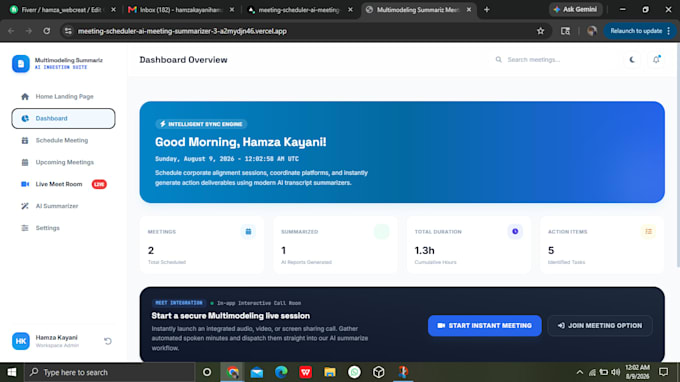Image resolution: width=680 pixels, height=382 pixels.
Task: Go back in browser history
Action: tap(11, 31)
